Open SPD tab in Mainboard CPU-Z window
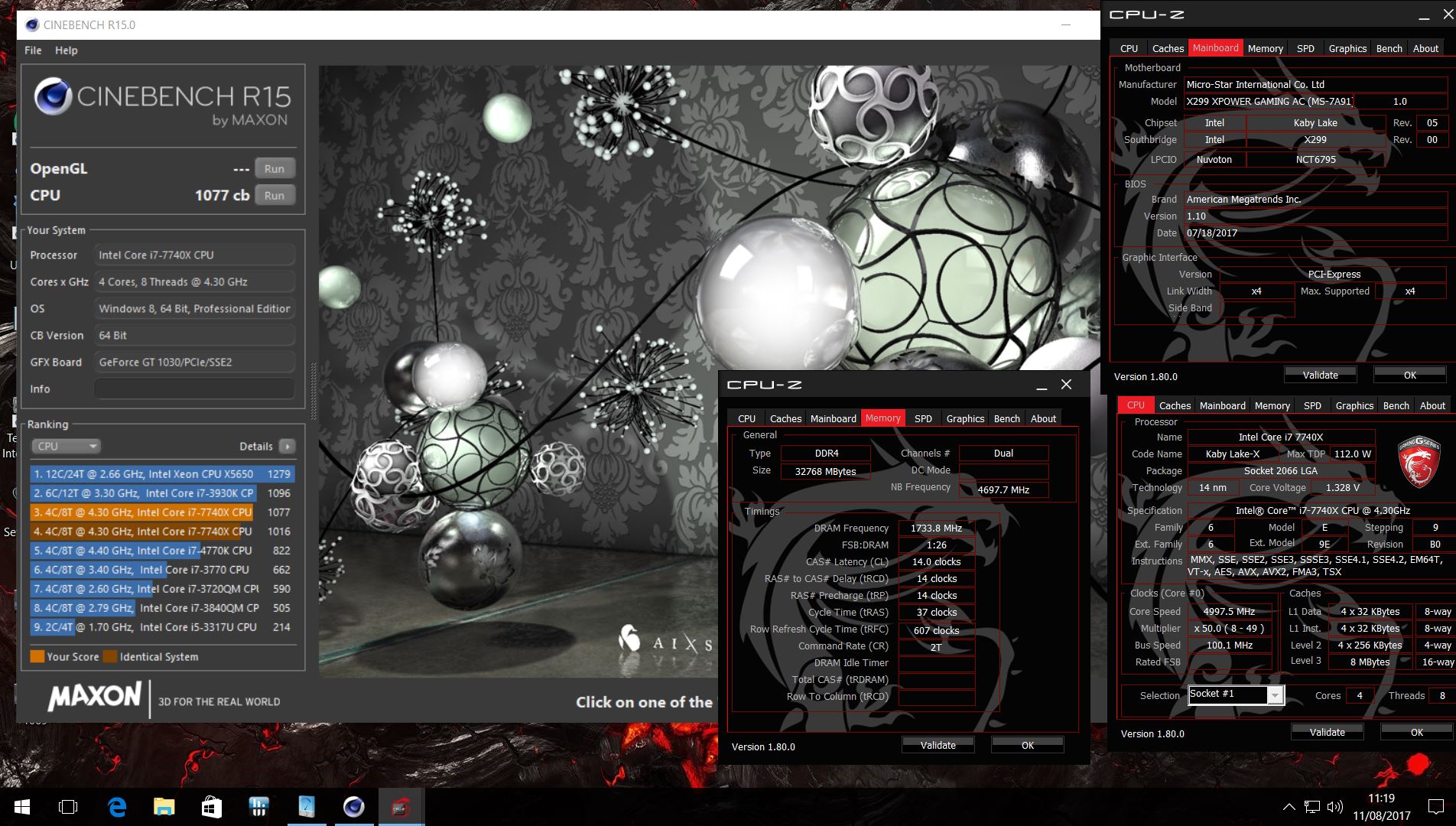1456x826 pixels. tap(1305, 48)
